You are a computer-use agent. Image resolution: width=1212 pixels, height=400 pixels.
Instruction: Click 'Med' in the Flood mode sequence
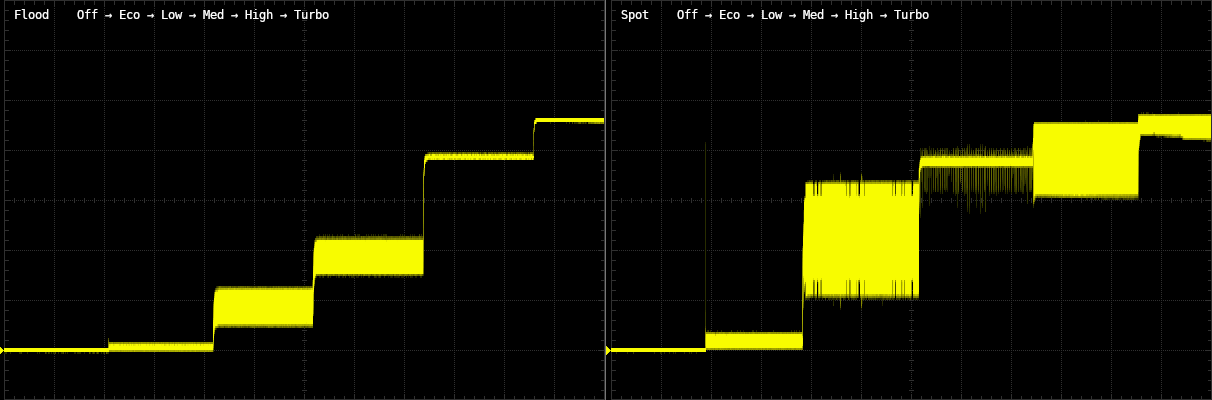213,15
